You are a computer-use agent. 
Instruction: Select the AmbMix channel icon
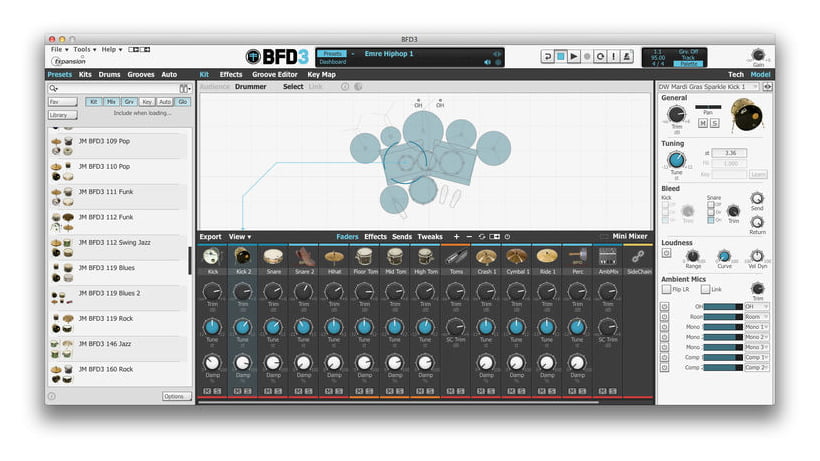(608, 257)
